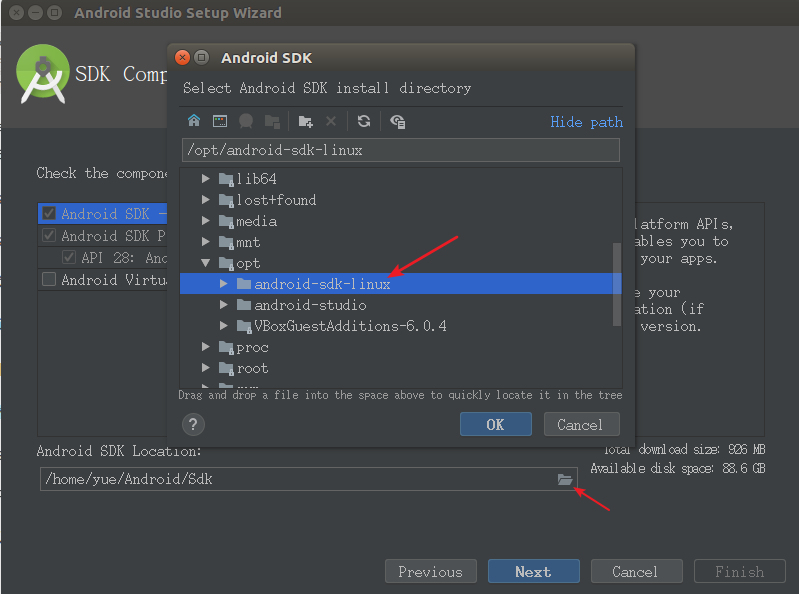This screenshot has width=799, height=594.
Task: Select the root directory row
Action: [401, 368]
